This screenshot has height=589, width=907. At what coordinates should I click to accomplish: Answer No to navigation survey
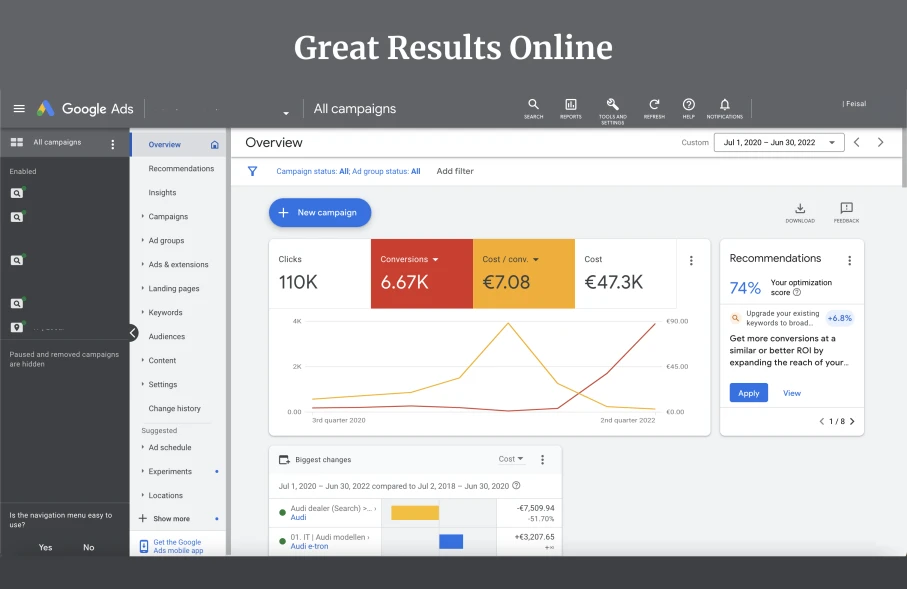89,547
